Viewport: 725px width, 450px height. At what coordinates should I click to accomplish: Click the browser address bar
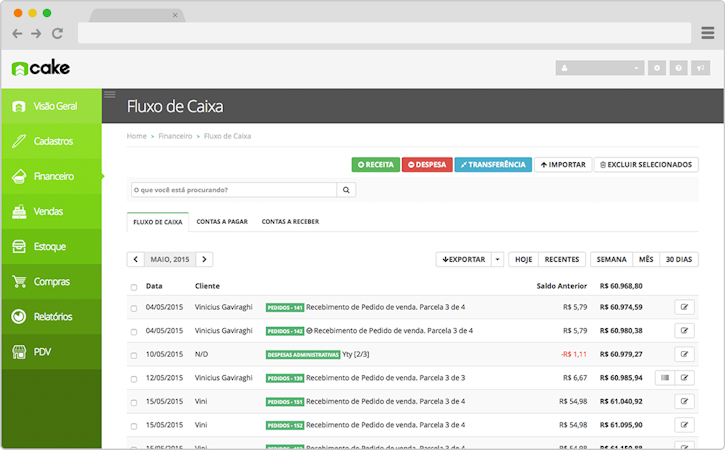tap(384, 33)
